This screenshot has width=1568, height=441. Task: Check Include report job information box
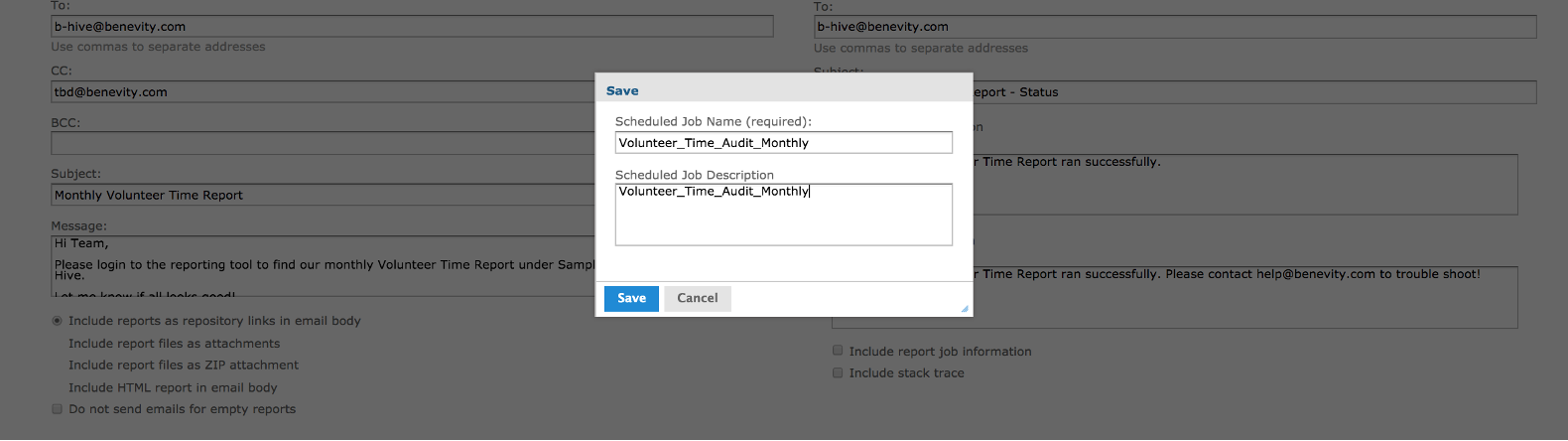coord(838,351)
